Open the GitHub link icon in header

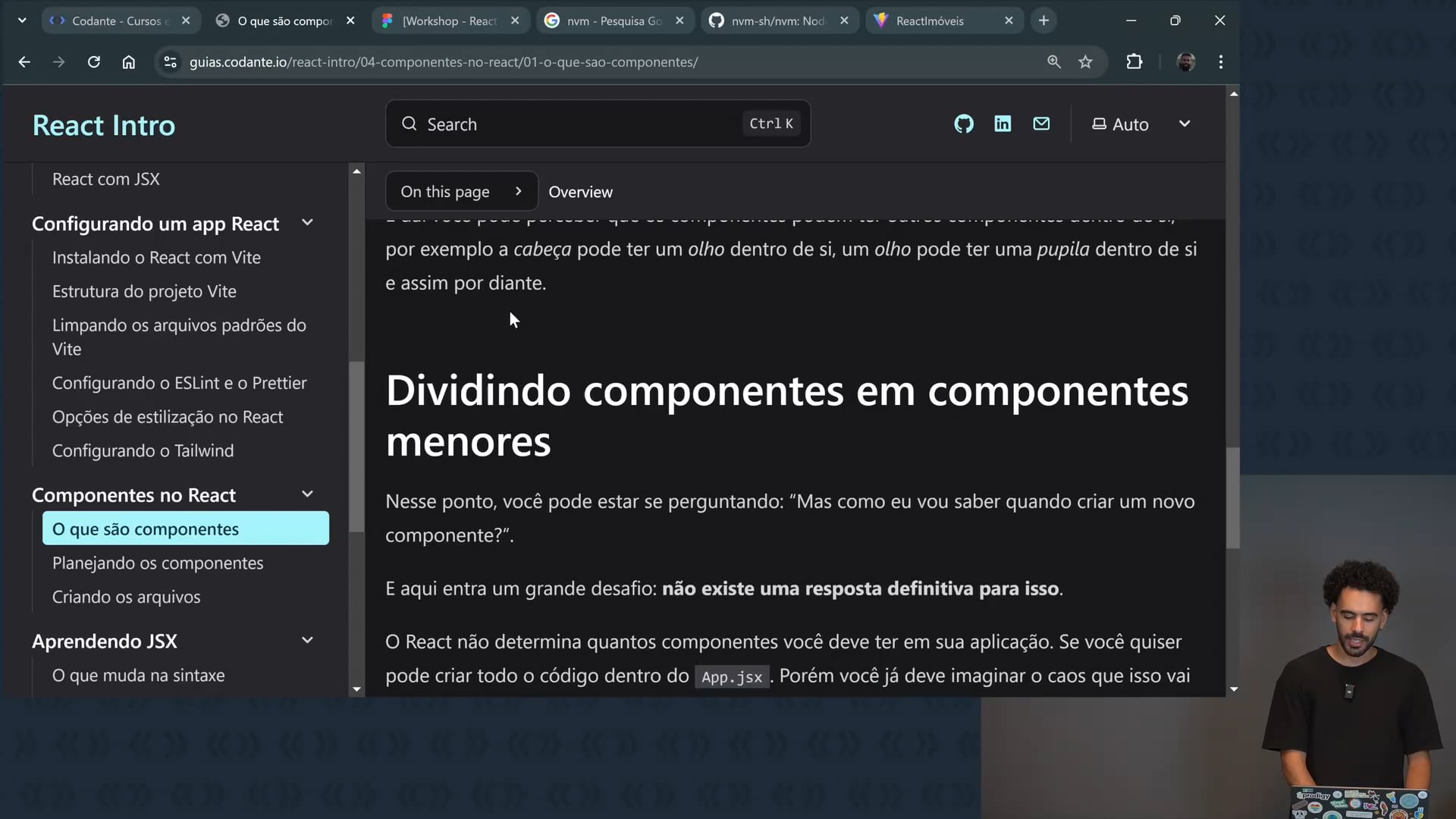tap(963, 124)
